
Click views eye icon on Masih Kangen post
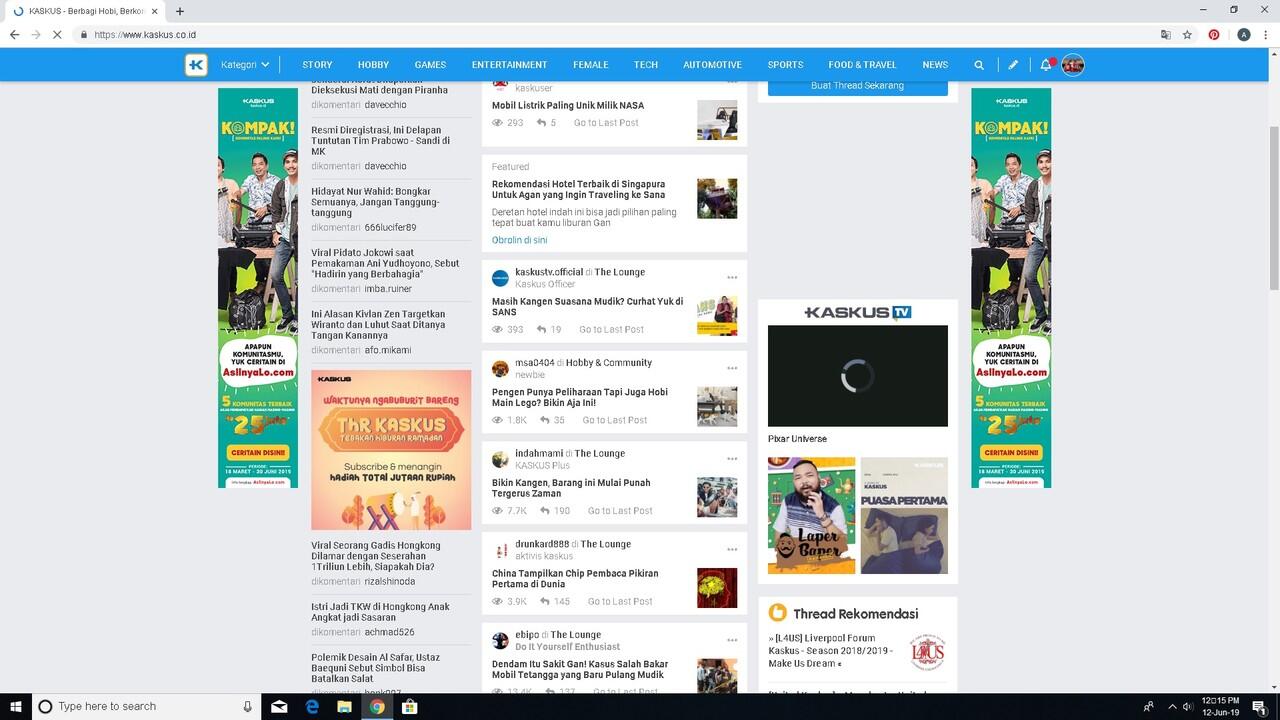[498, 330]
